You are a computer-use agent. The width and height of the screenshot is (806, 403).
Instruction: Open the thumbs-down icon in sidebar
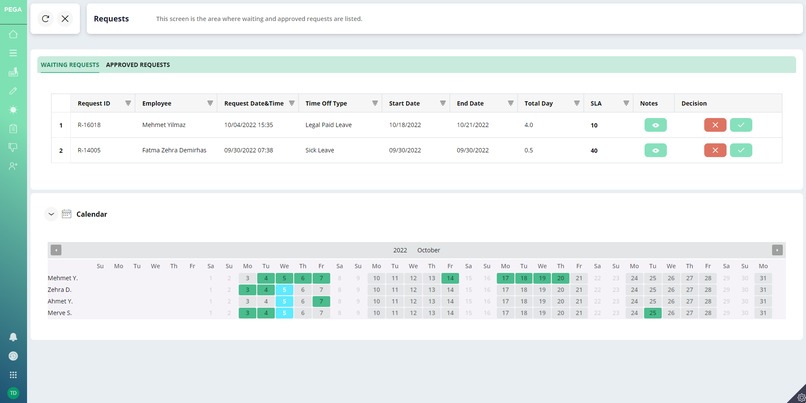pos(13,148)
